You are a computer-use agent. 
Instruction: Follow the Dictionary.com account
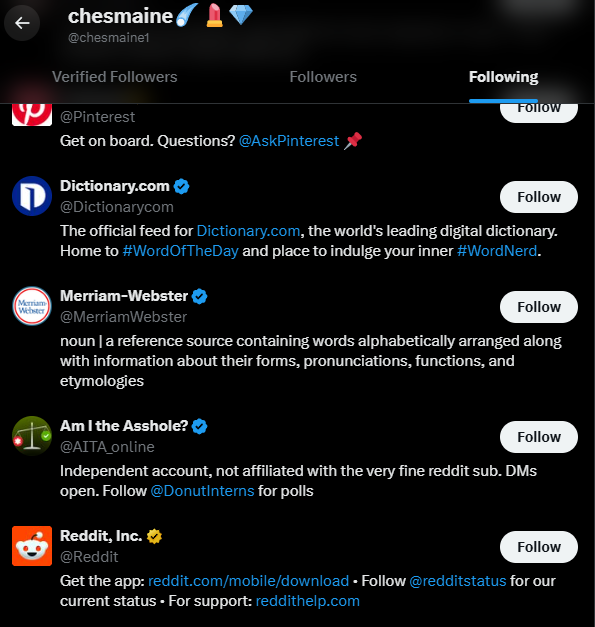(539, 197)
